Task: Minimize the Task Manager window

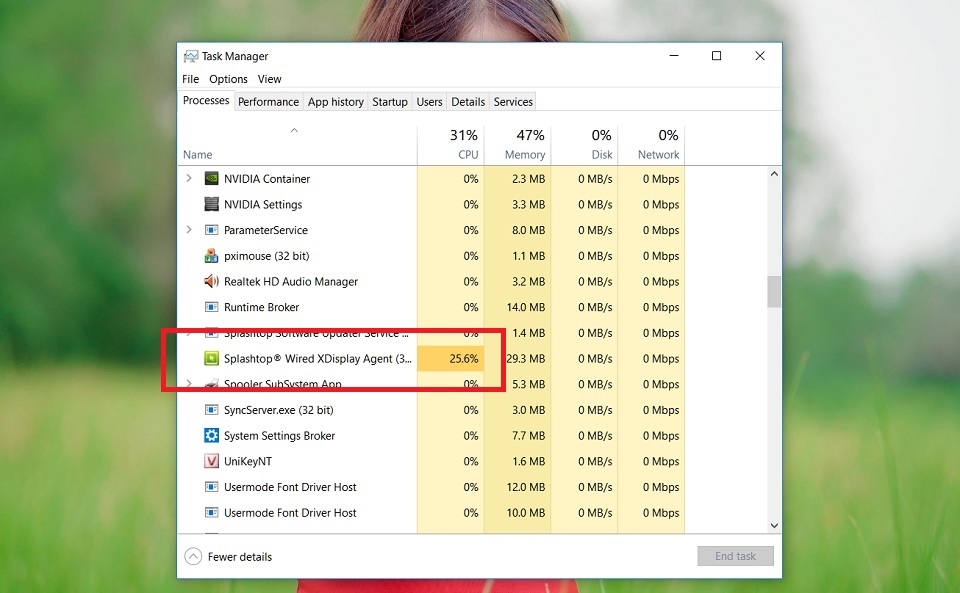Action: pos(674,56)
